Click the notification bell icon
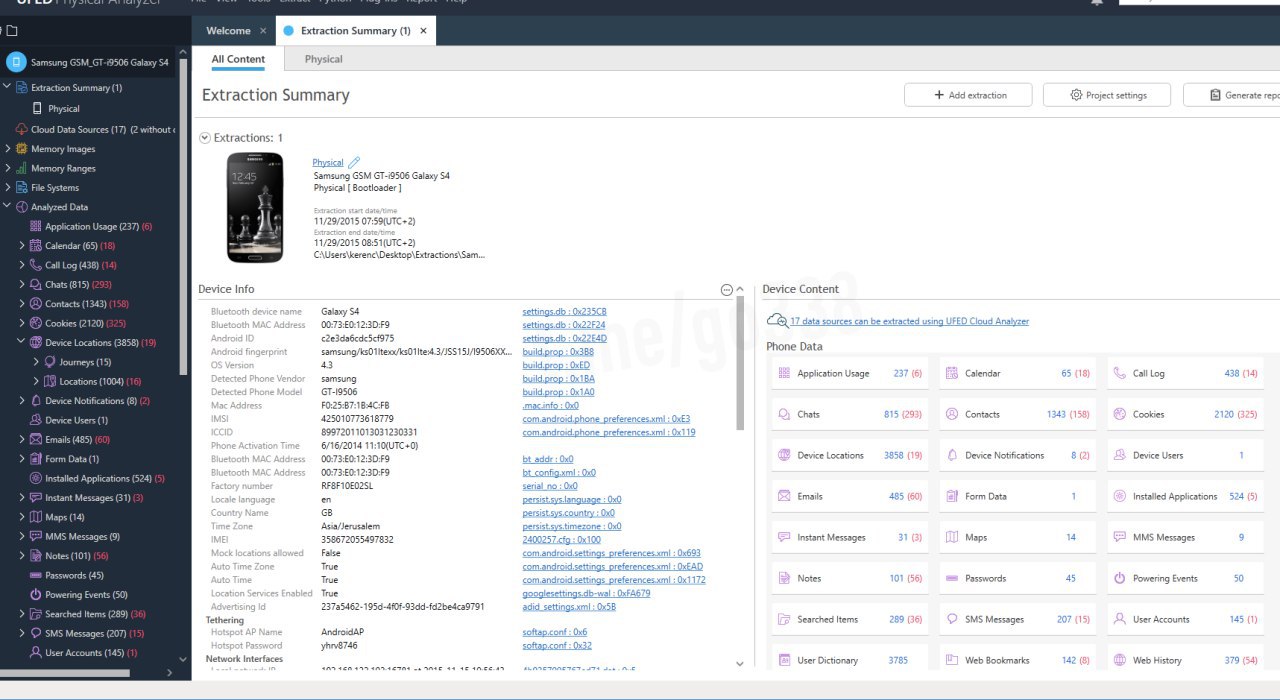 pyautogui.click(x=1097, y=3)
